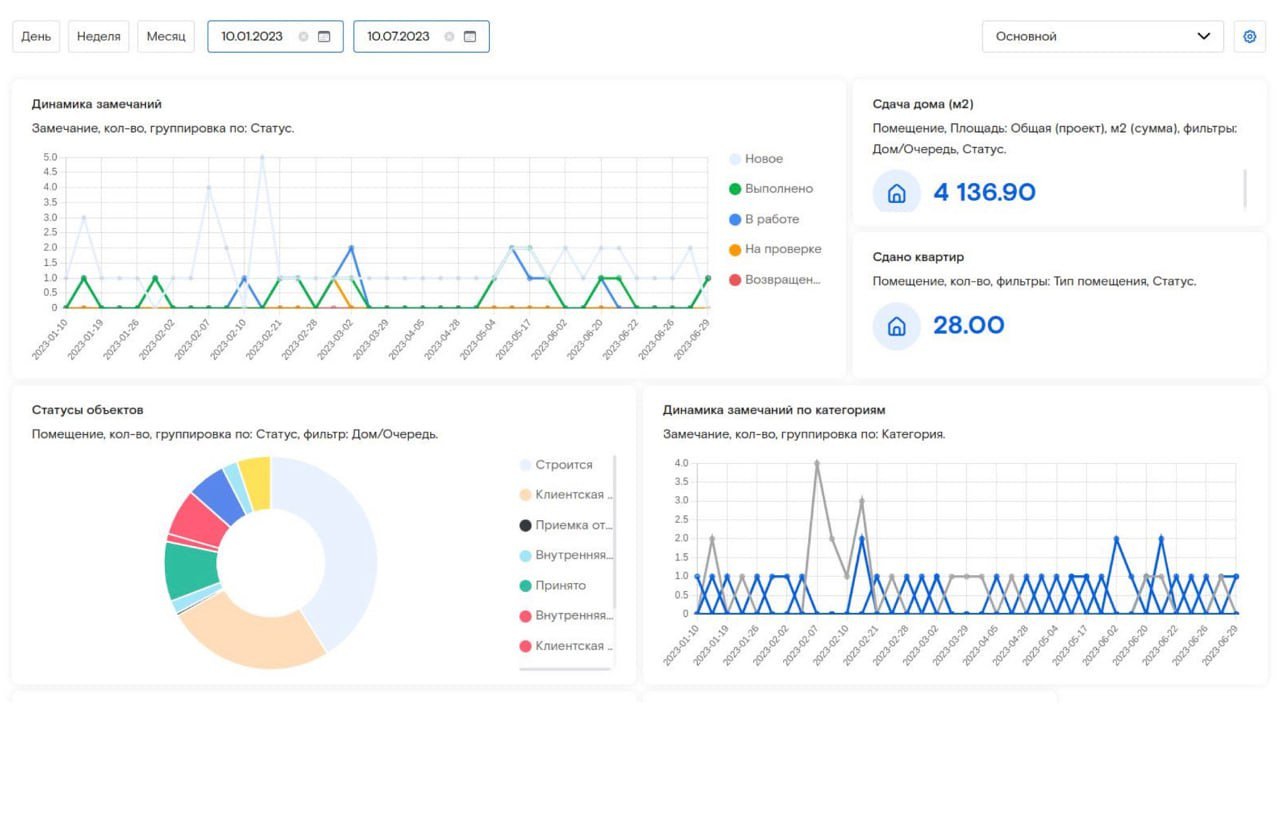The width and height of the screenshot is (1280, 832).
Task: Click the Приемка от... legend item
Action: (x=573, y=525)
